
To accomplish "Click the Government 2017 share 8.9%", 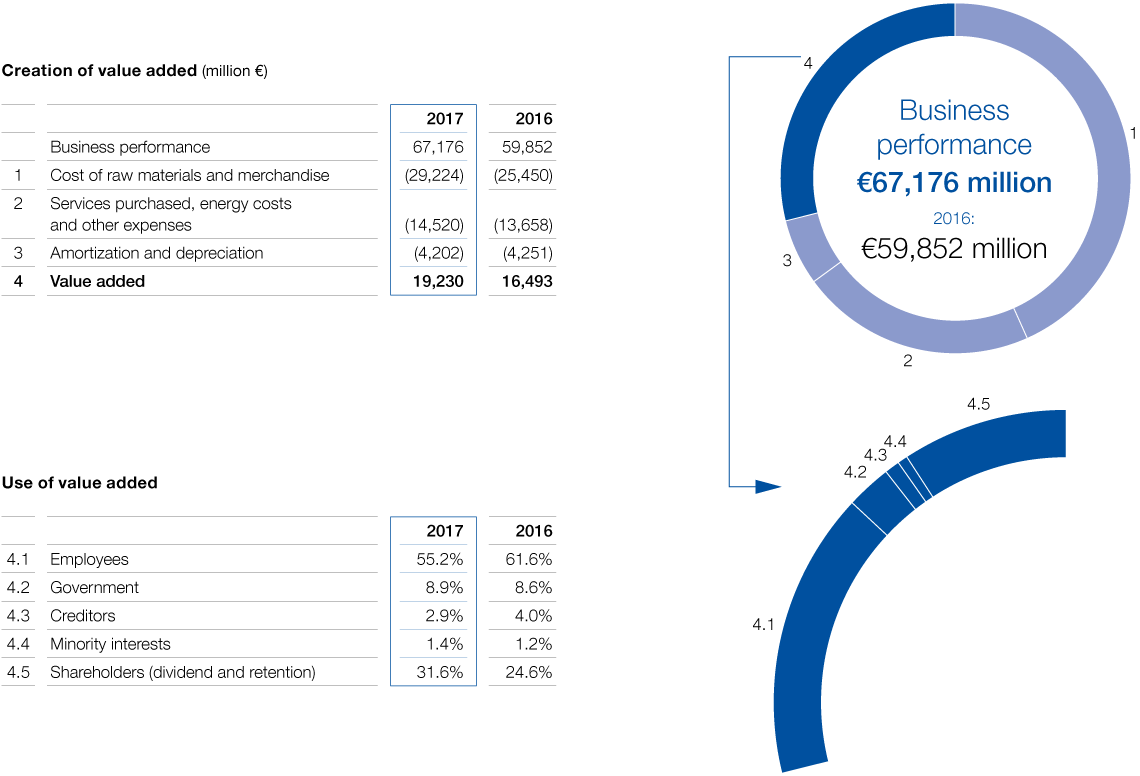I will click(x=444, y=588).
